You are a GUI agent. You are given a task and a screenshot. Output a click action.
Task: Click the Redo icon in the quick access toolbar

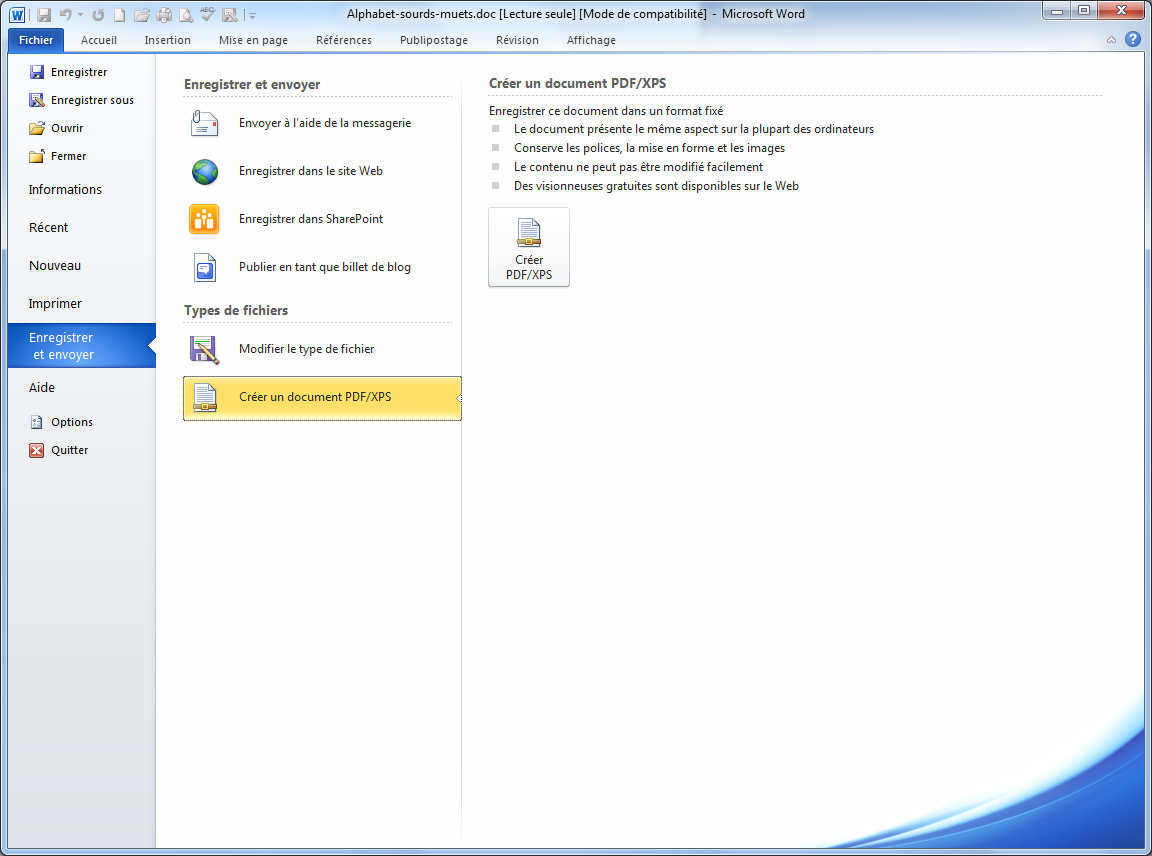(98, 15)
